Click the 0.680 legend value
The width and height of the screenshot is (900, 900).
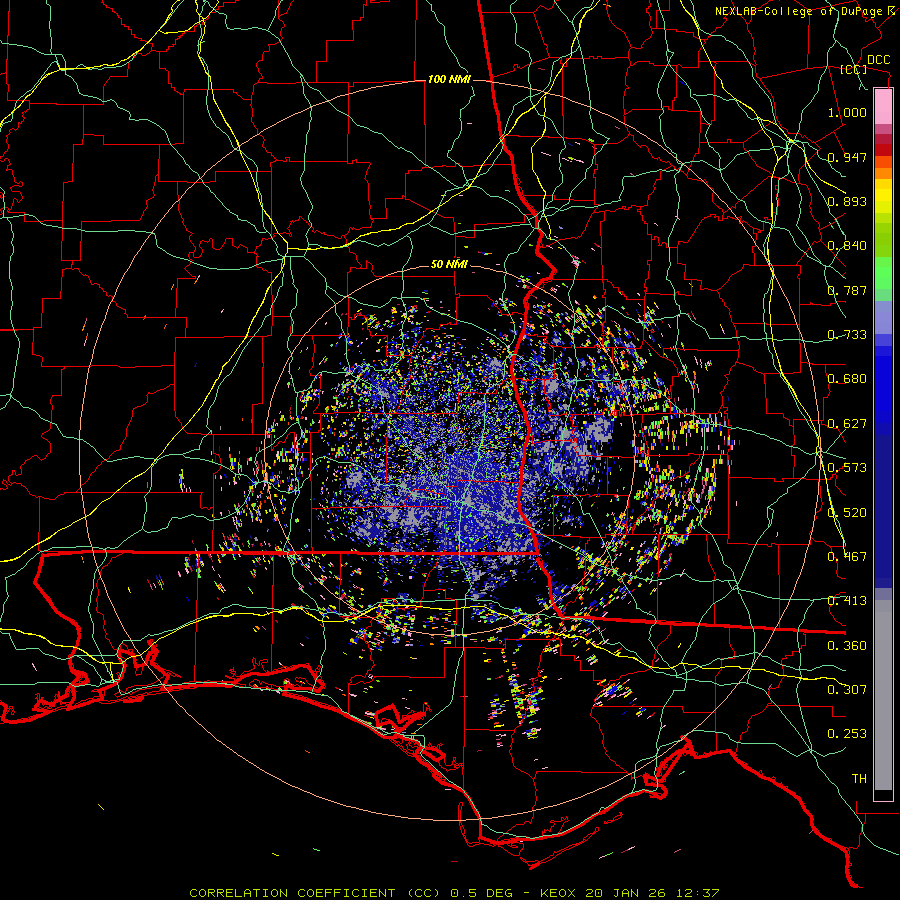click(847, 379)
